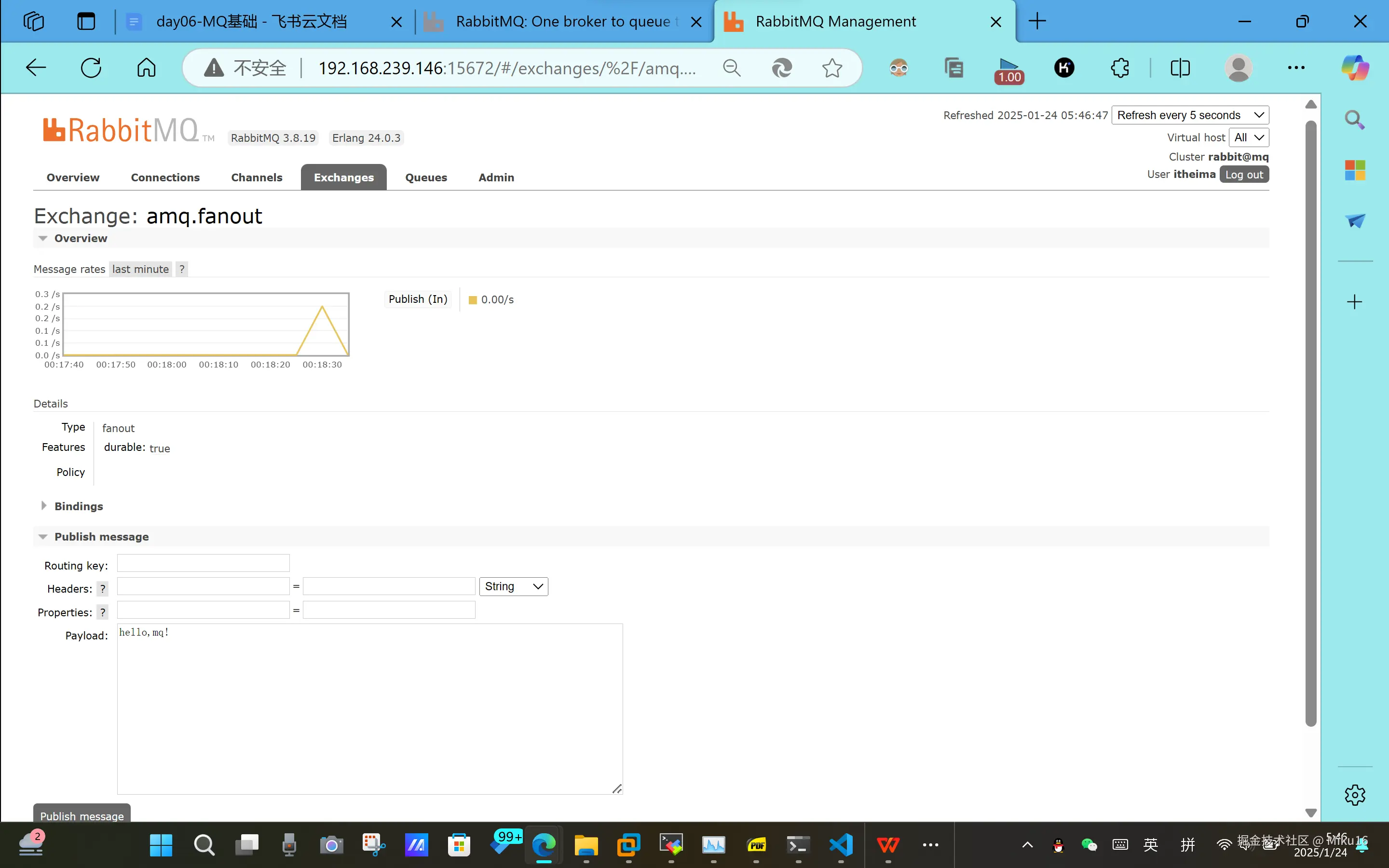This screenshot has height=868, width=1389.
Task: Collapse the Publish message section
Action: 101,537
